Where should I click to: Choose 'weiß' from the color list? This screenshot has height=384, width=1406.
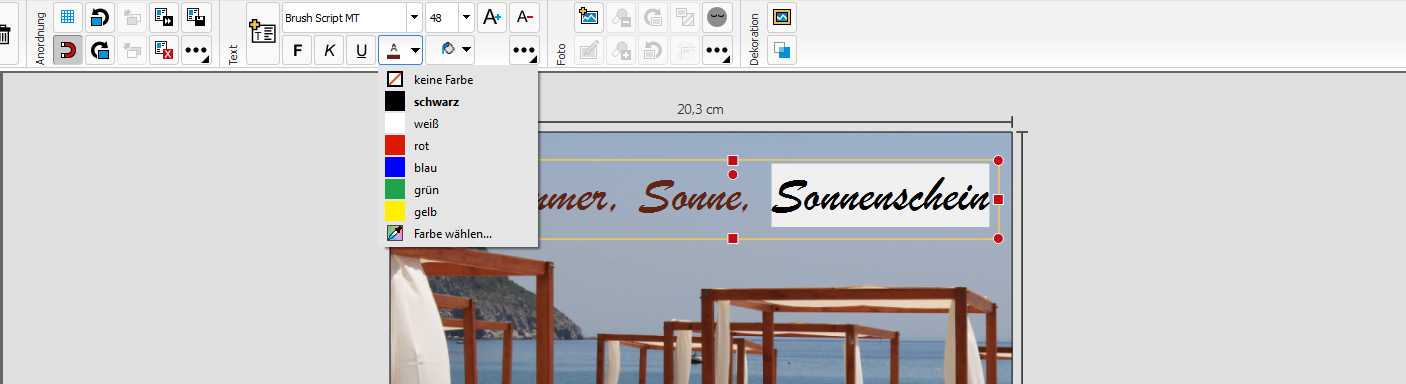pyautogui.click(x=459, y=124)
